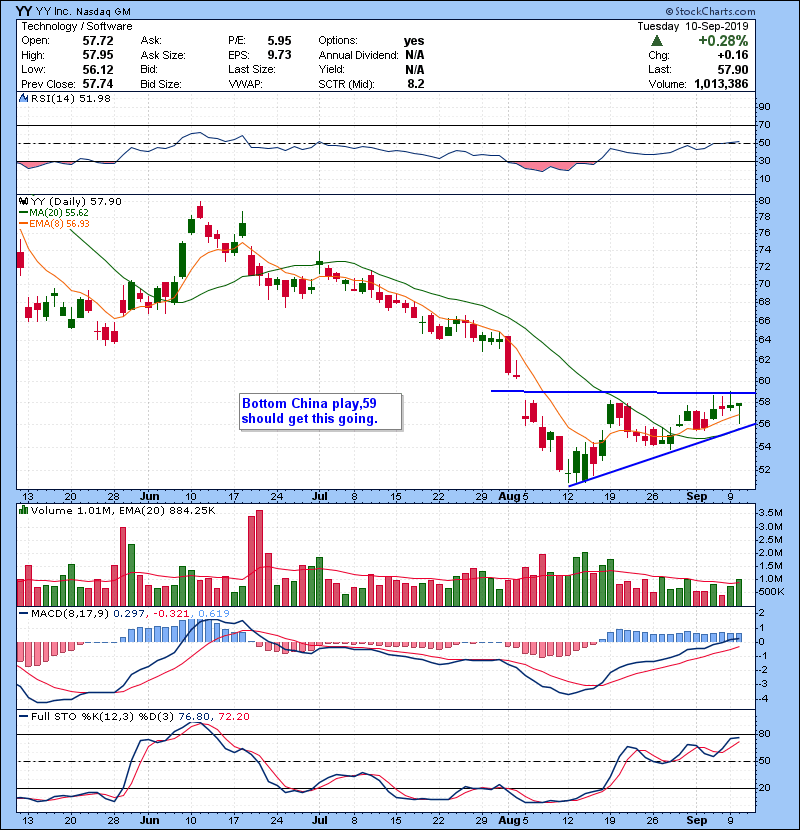Viewport: 800px width, 830px height.
Task: Click the Yield N/A value
Action: click(415, 69)
